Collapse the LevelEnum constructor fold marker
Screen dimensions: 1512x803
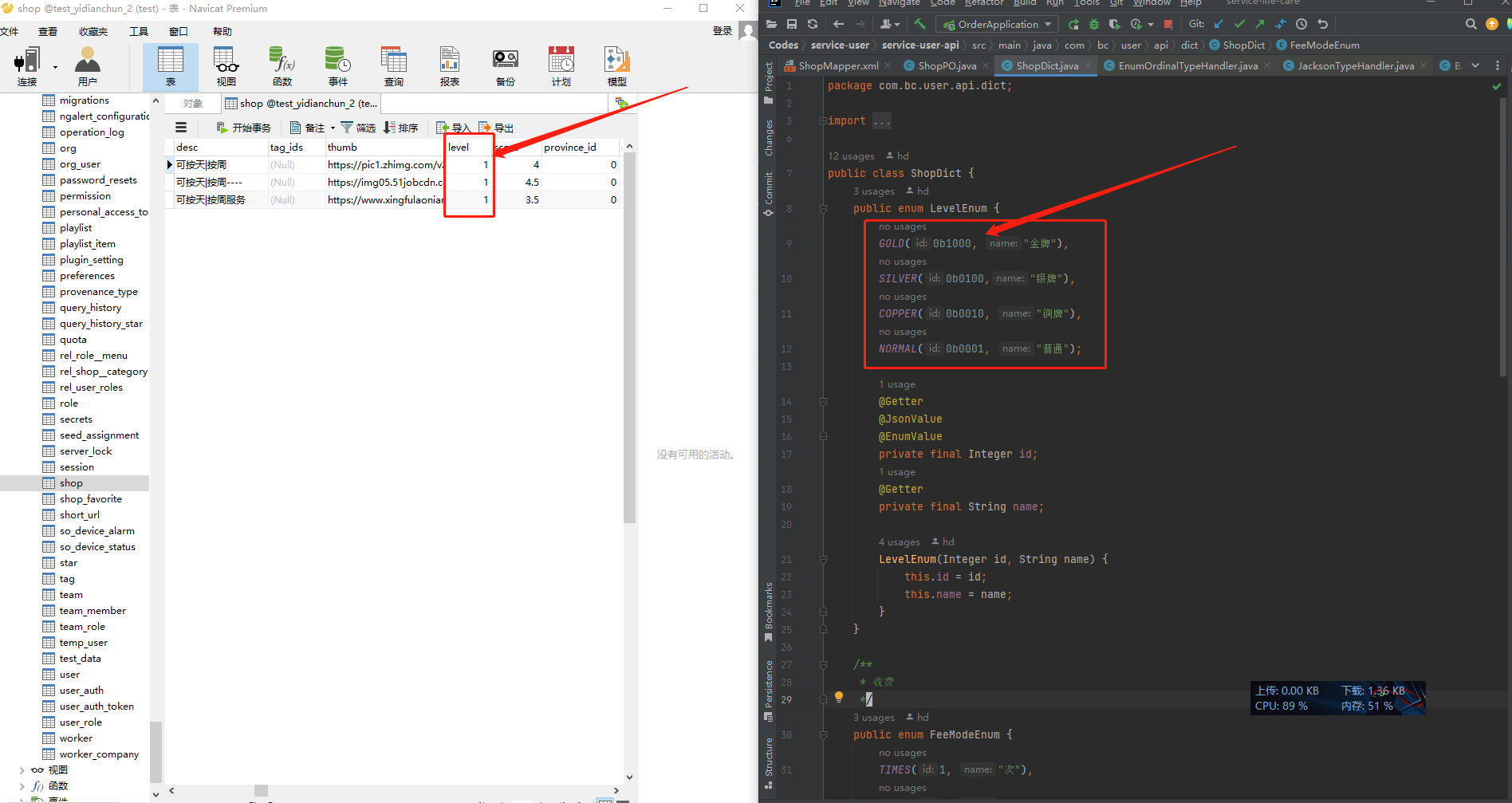[823, 560]
